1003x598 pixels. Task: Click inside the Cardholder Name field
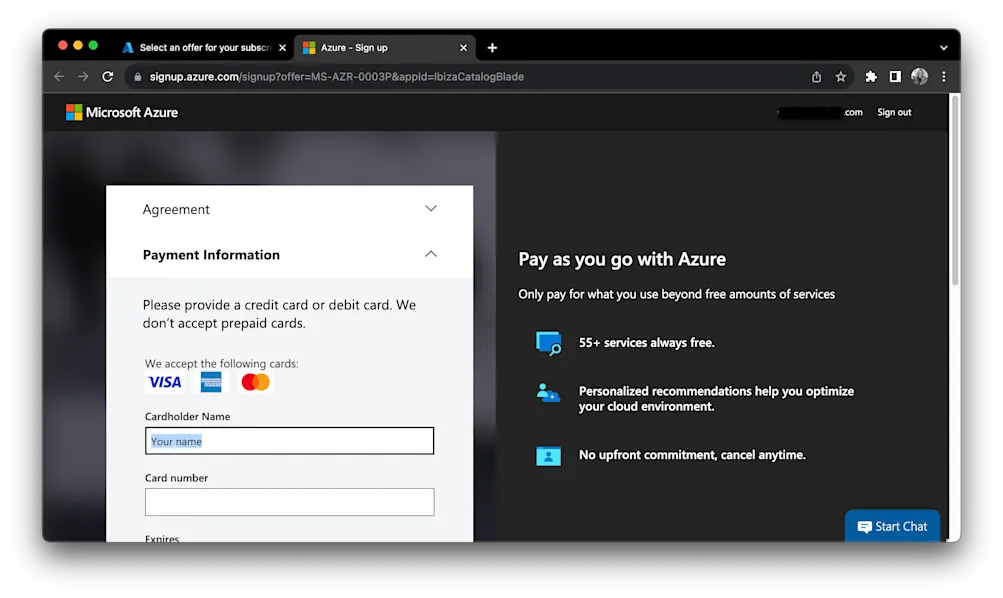(288, 440)
